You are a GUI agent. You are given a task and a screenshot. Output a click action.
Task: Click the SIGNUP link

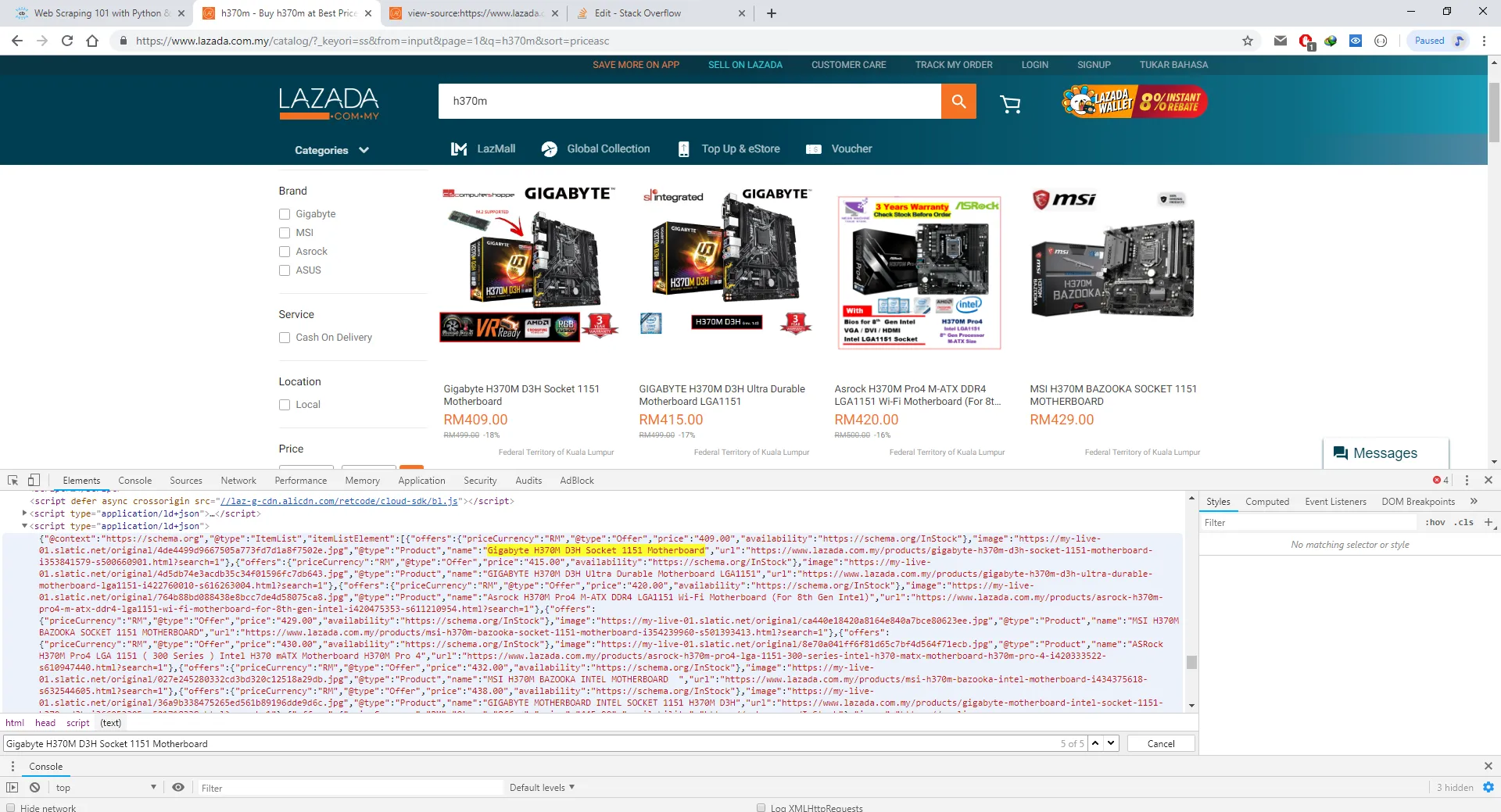pyautogui.click(x=1094, y=65)
